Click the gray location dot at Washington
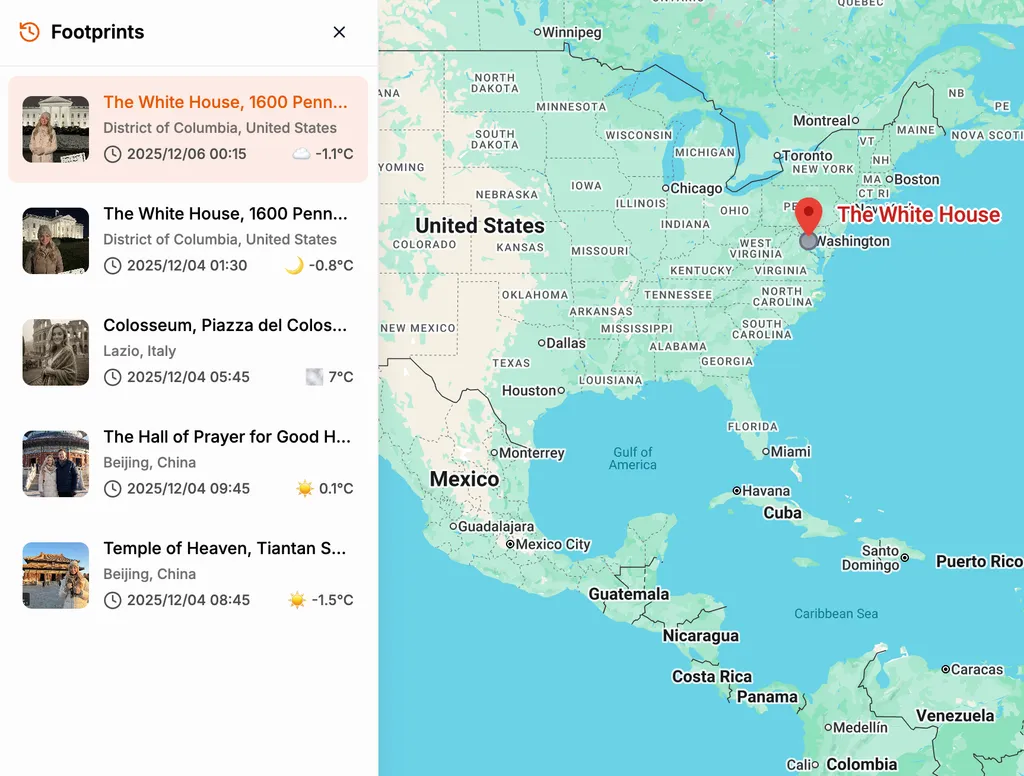 tap(808, 242)
